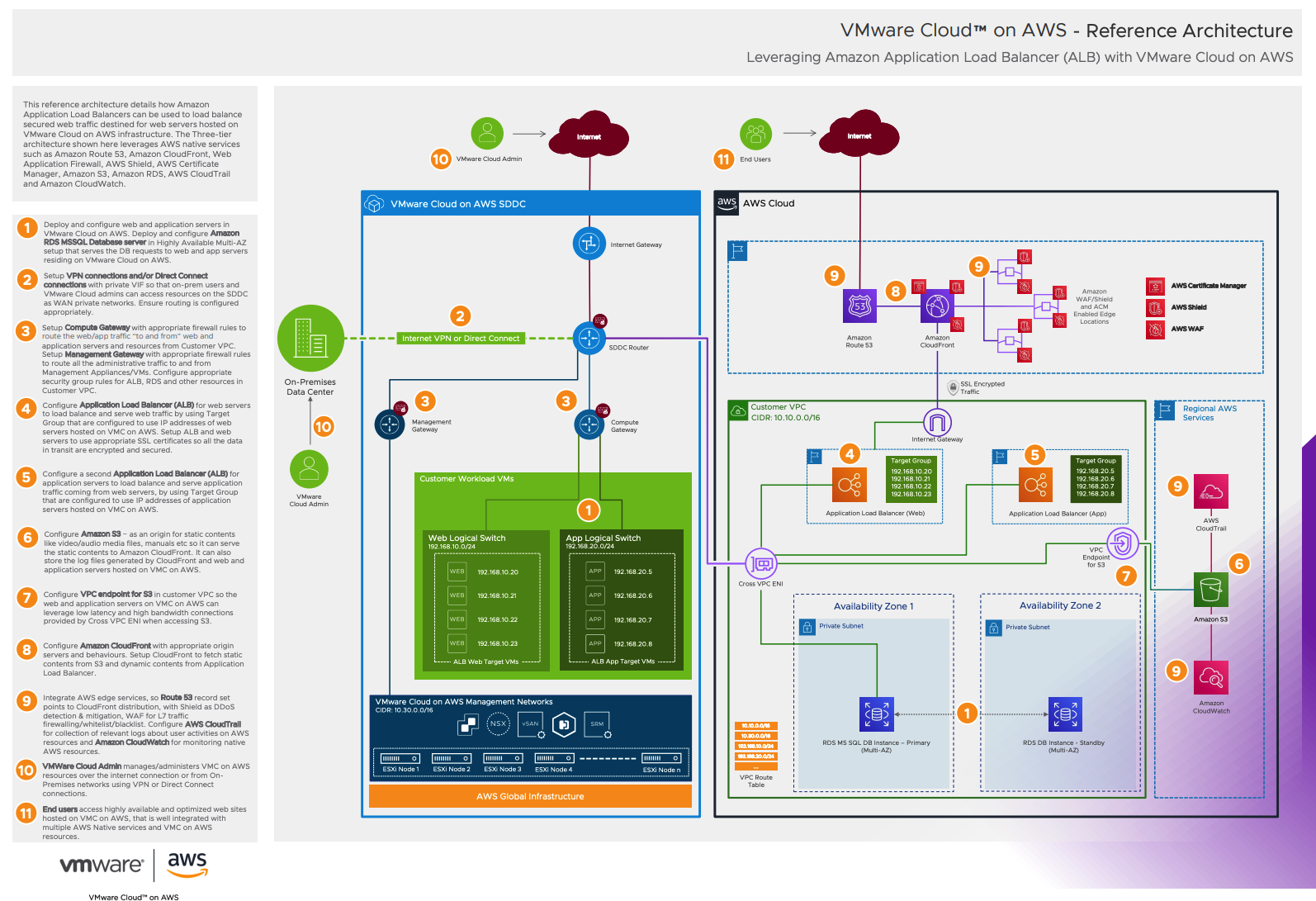Select the AWS CloudTrail icon
Image resolution: width=1316 pixels, height=901 pixels.
click(x=1211, y=491)
